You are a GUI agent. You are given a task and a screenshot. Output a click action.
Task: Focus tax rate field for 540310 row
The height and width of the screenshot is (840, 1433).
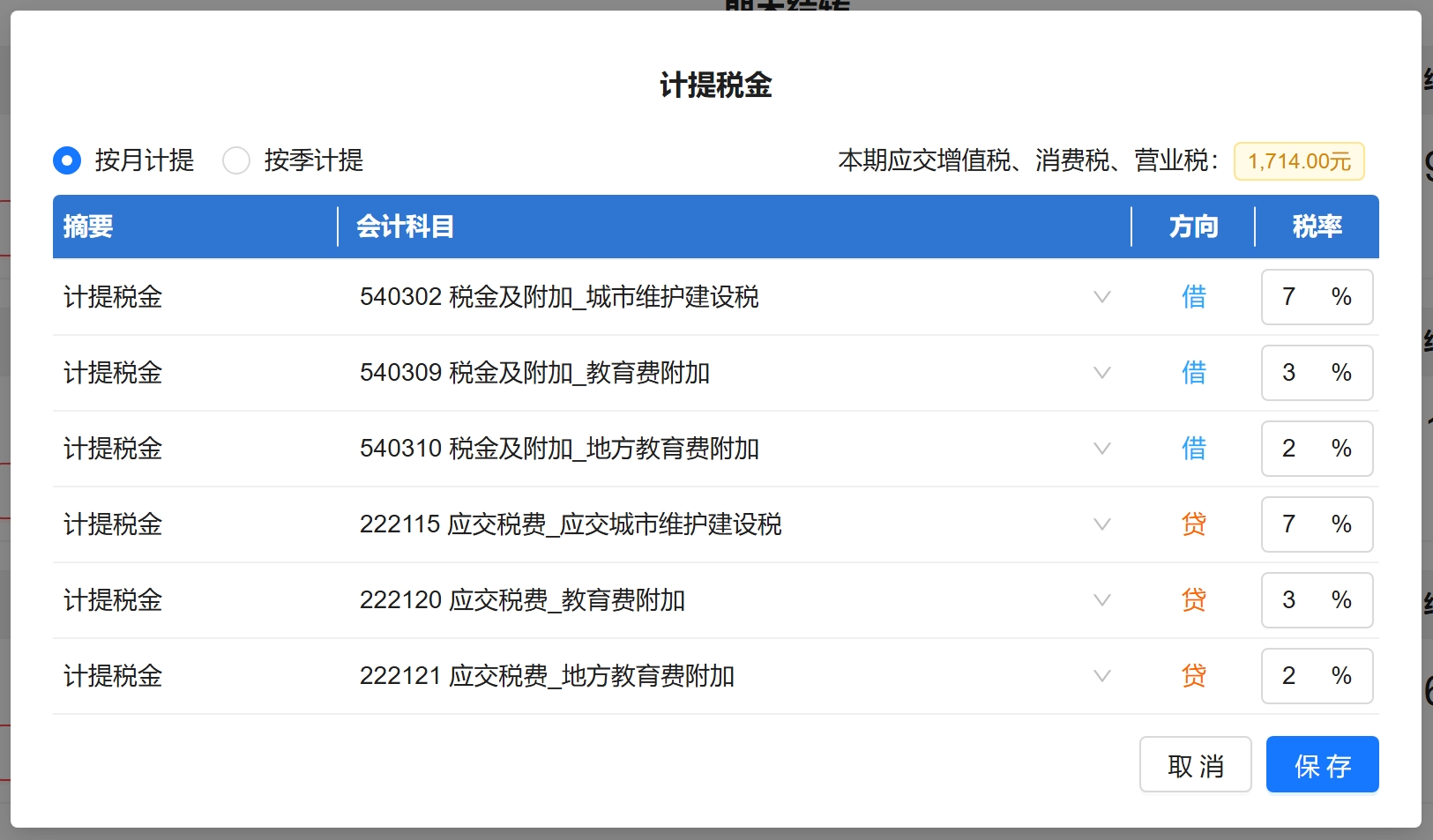click(x=1296, y=449)
